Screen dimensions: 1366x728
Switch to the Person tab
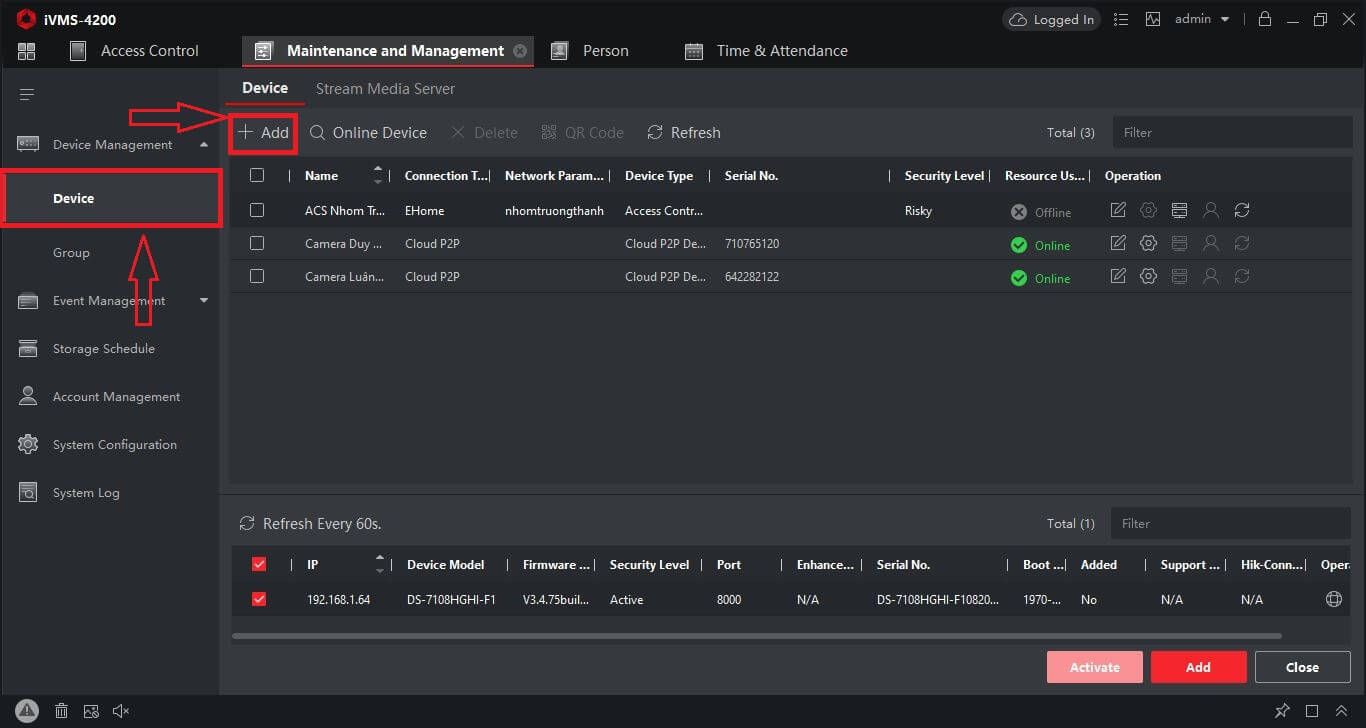[x=590, y=51]
